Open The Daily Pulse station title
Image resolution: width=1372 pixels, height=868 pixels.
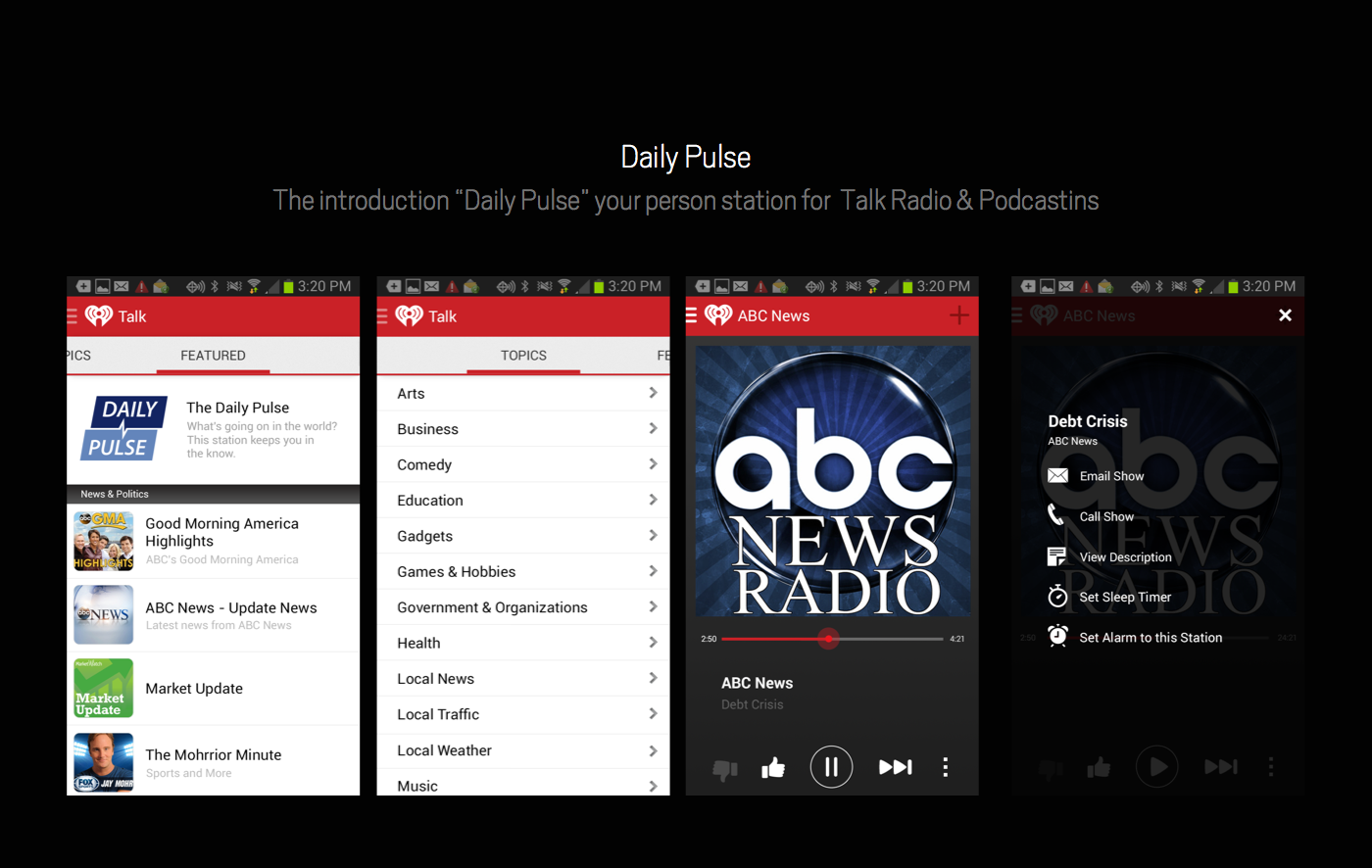coord(237,408)
